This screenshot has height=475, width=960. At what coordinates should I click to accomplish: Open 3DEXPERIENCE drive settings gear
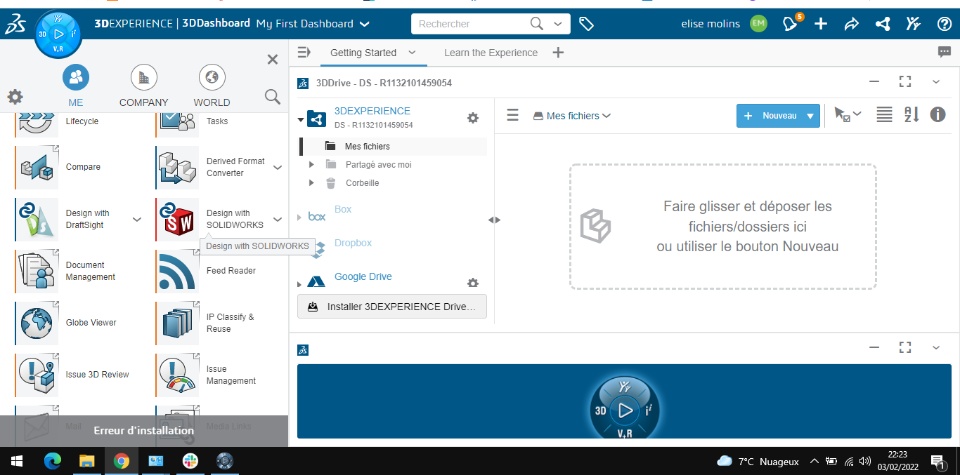point(473,118)
